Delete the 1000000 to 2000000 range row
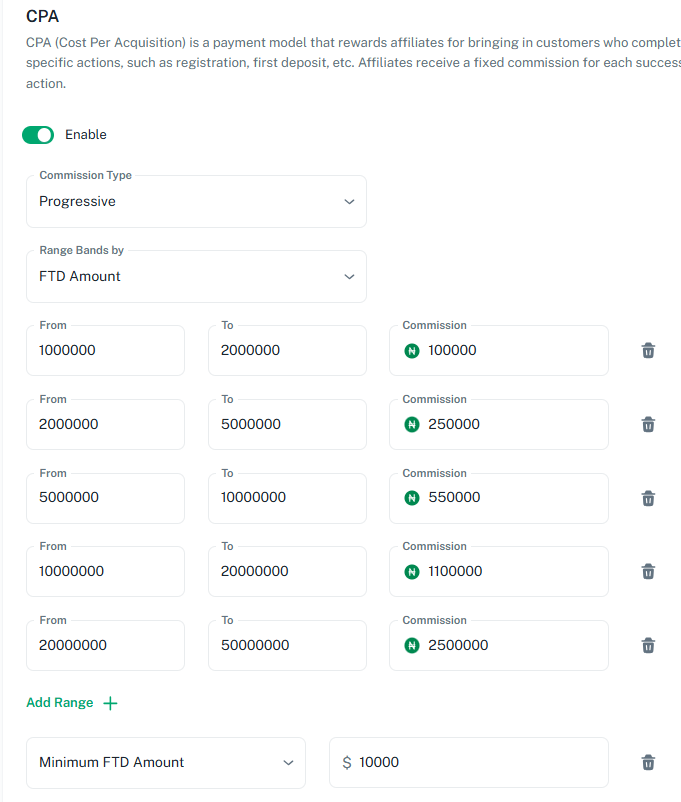Image resolution: width=681 pixels, height=802 pixels. point(648,350)
